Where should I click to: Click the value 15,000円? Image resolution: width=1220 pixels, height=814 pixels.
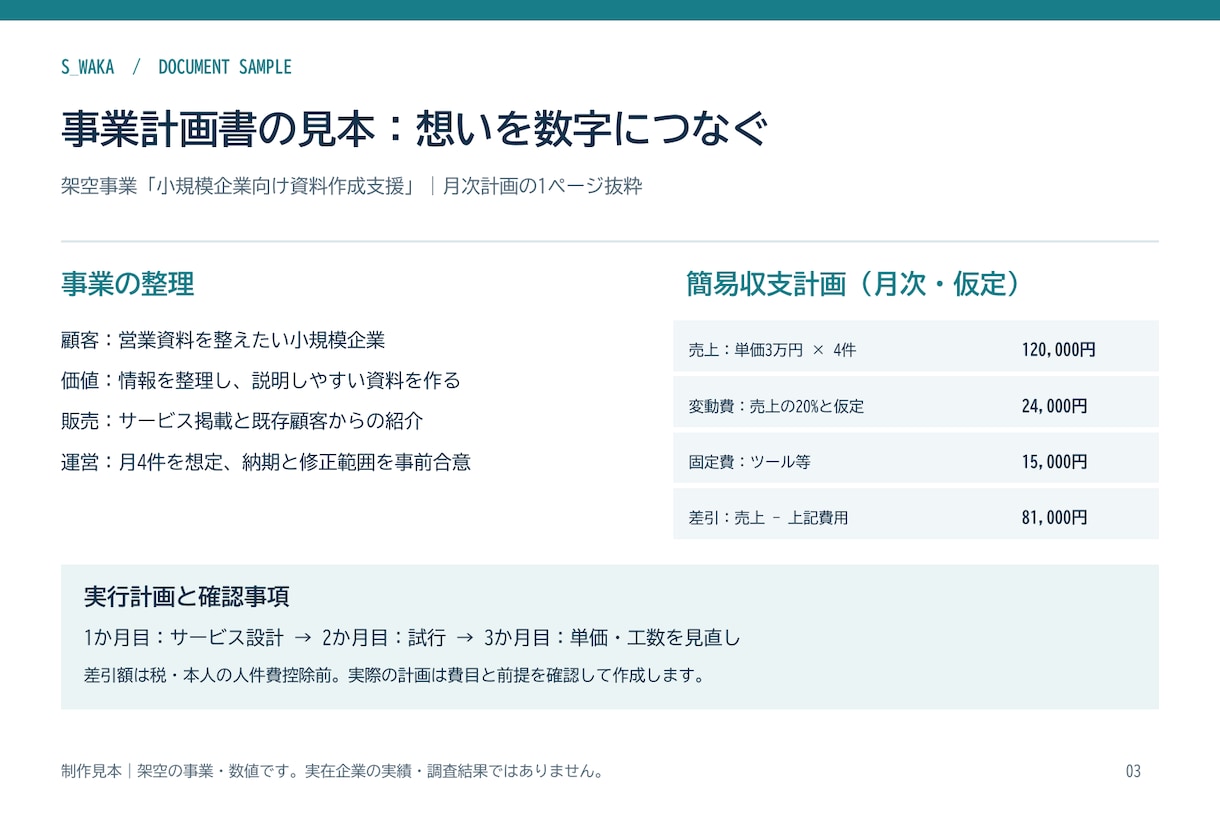point(1055,462)
